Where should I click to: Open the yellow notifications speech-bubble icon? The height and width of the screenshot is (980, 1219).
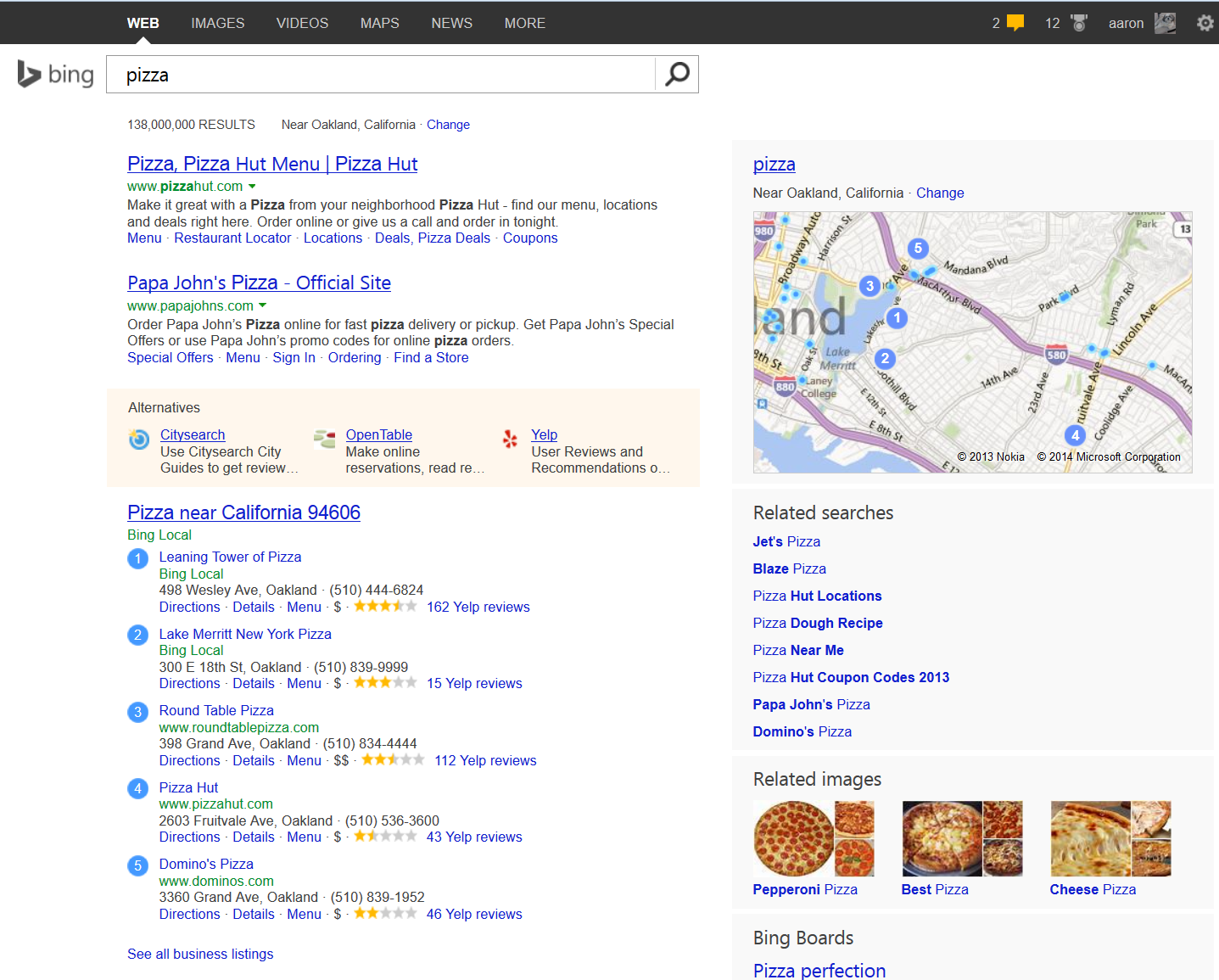coord(1015,23)
